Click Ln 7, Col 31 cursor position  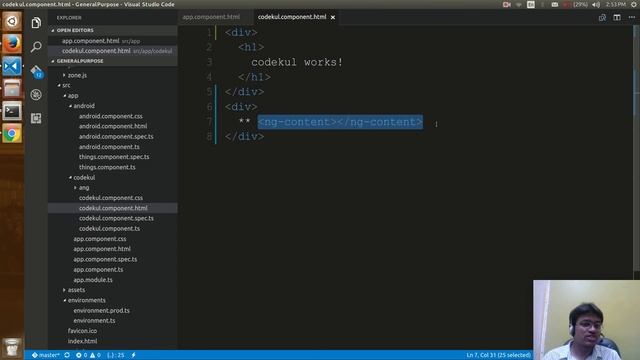coord(498,355)
